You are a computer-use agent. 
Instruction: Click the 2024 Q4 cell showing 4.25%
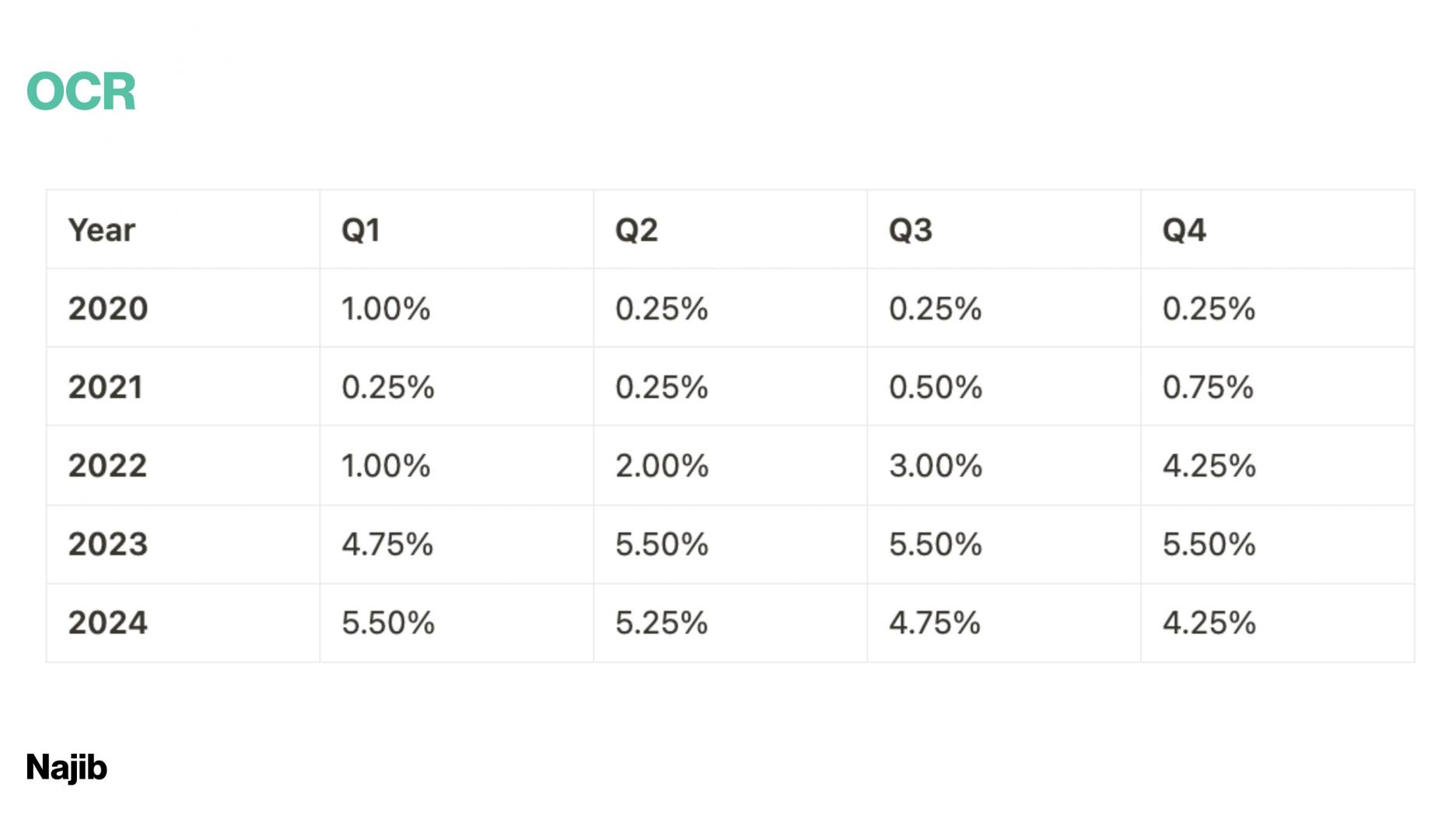coord(1209,623)
